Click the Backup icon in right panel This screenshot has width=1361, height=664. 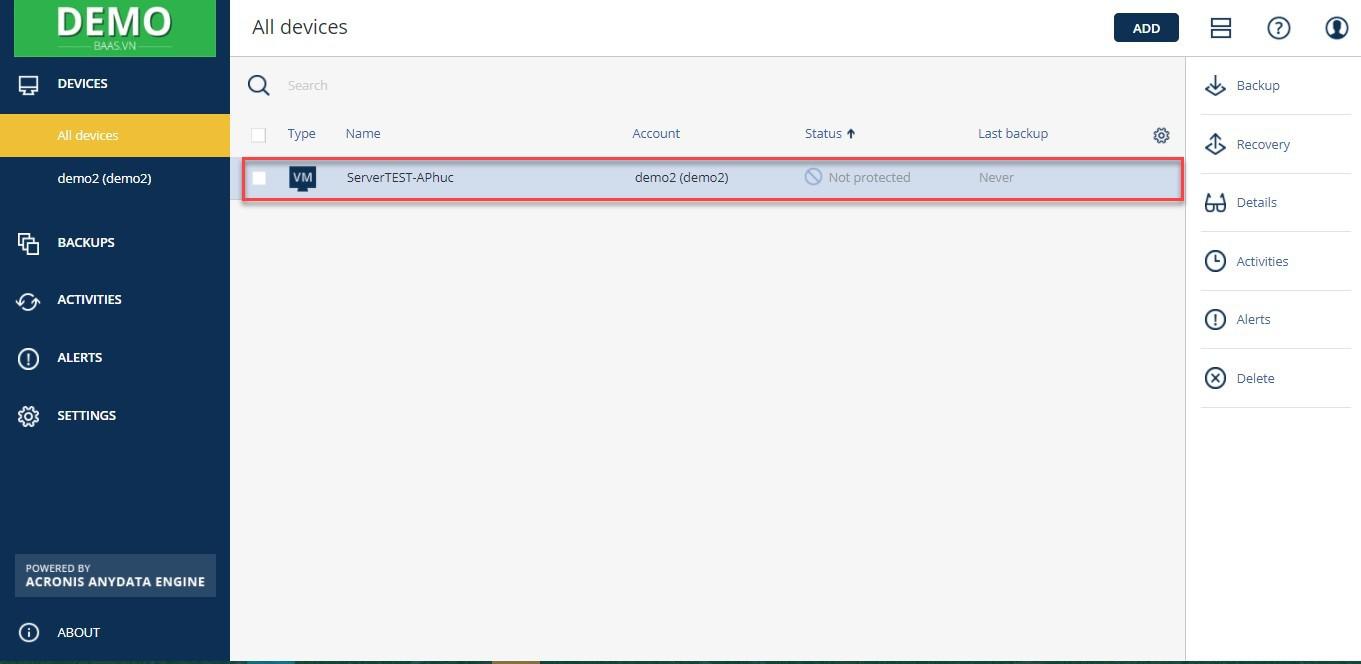pyautogui.click(x=1215, y=86)
